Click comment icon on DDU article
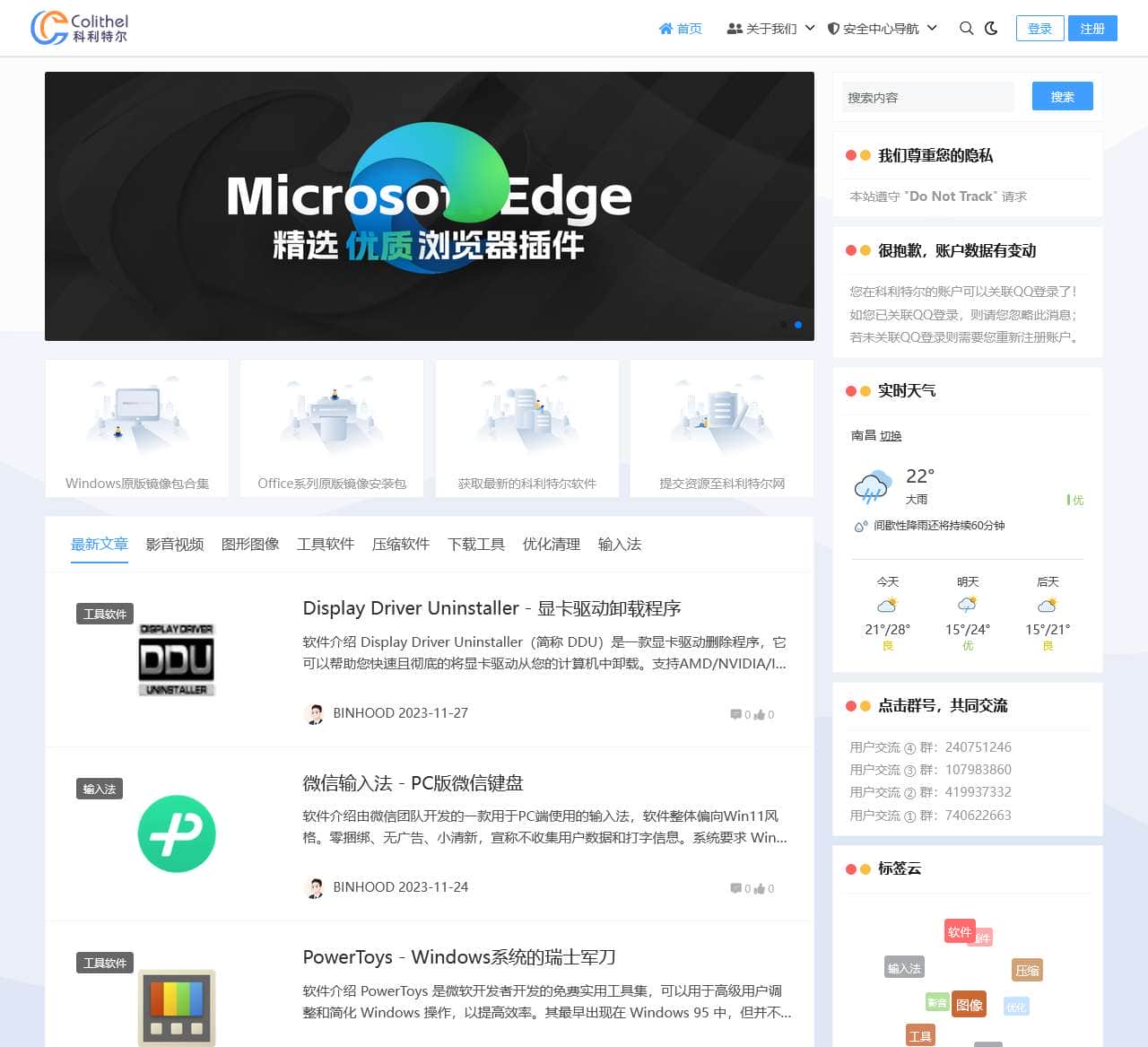The height and width of the screenshot is (1047, 1148). click(x=735, y=715)
